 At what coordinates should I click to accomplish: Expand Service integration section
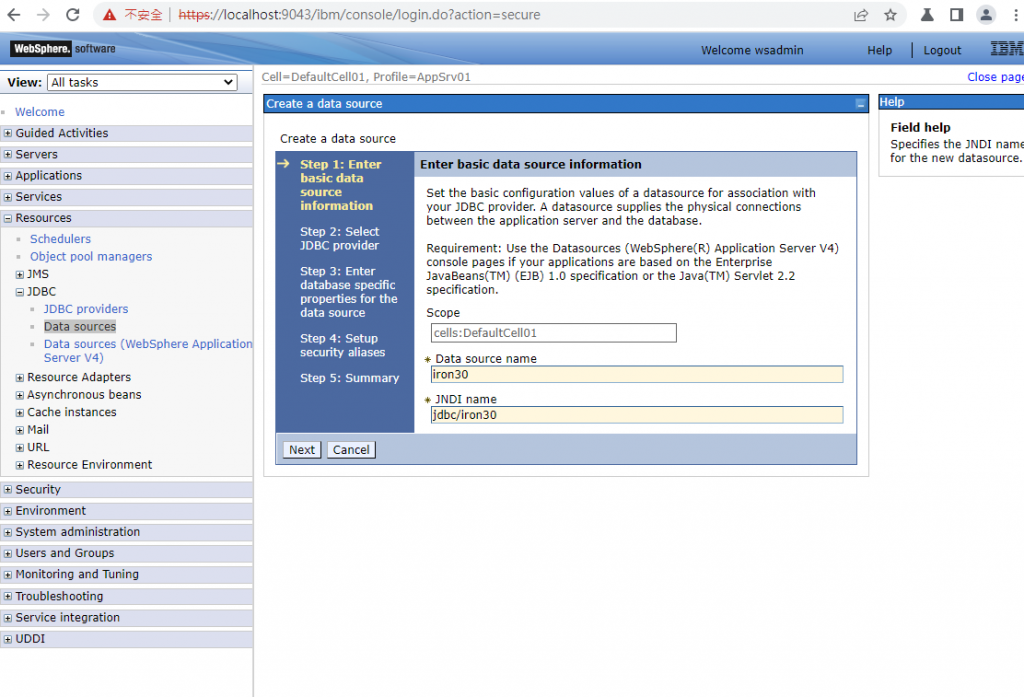(x=8, y=618)
